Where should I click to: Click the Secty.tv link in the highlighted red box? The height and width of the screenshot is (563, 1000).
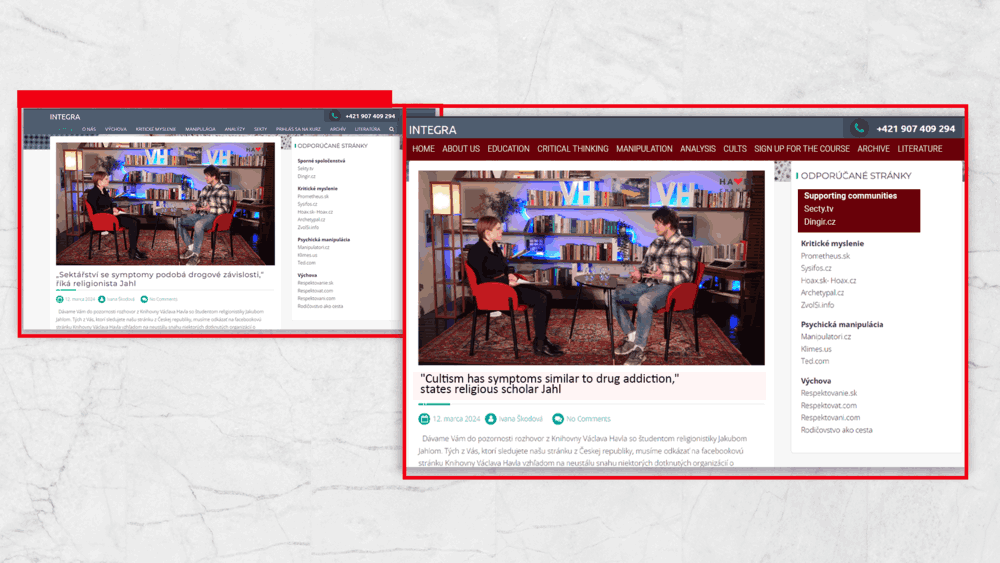pyautogui.click(x=818, y=209)
